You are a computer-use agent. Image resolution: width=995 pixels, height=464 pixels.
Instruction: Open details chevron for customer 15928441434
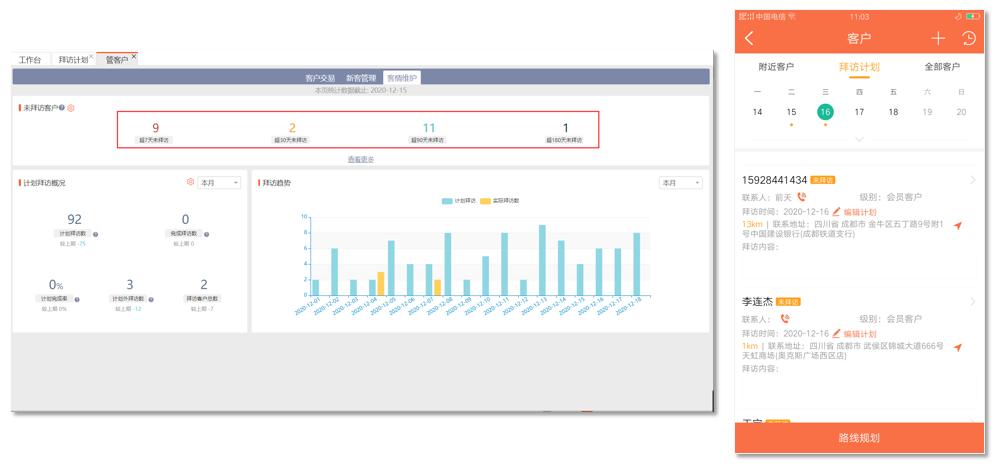[973, 180]
